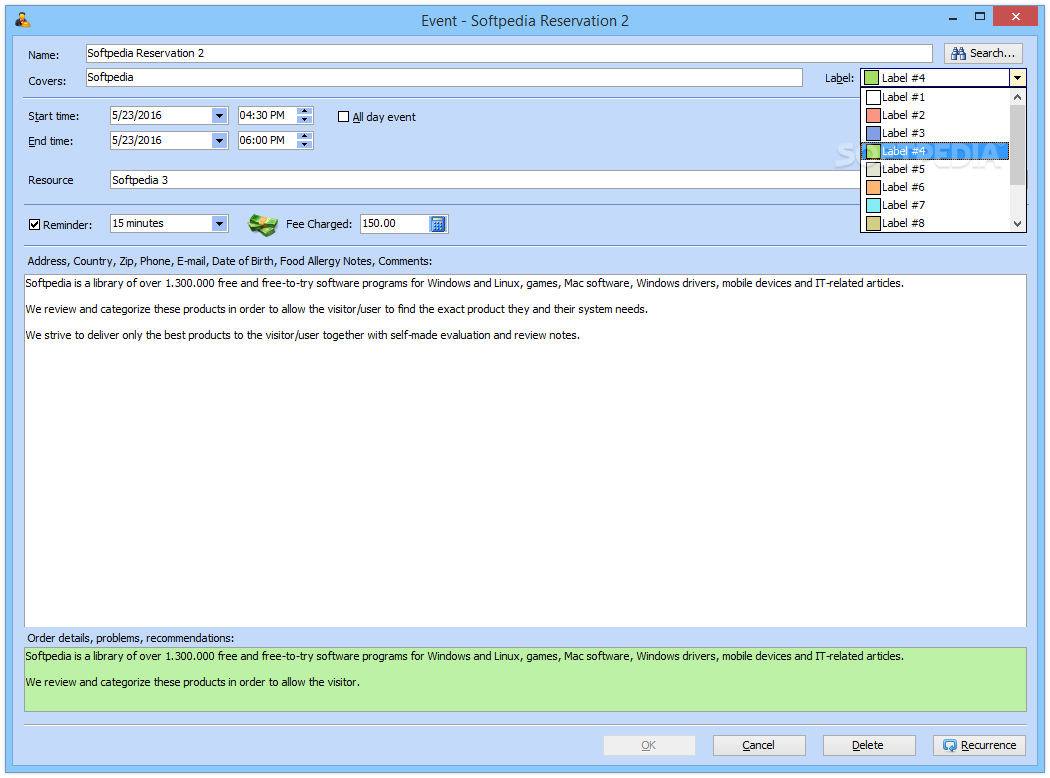Image resolution: width=1050 pixels, height=778 pixels.
Task: Toggle the All day event checkbox
Action: coord(344,116)
